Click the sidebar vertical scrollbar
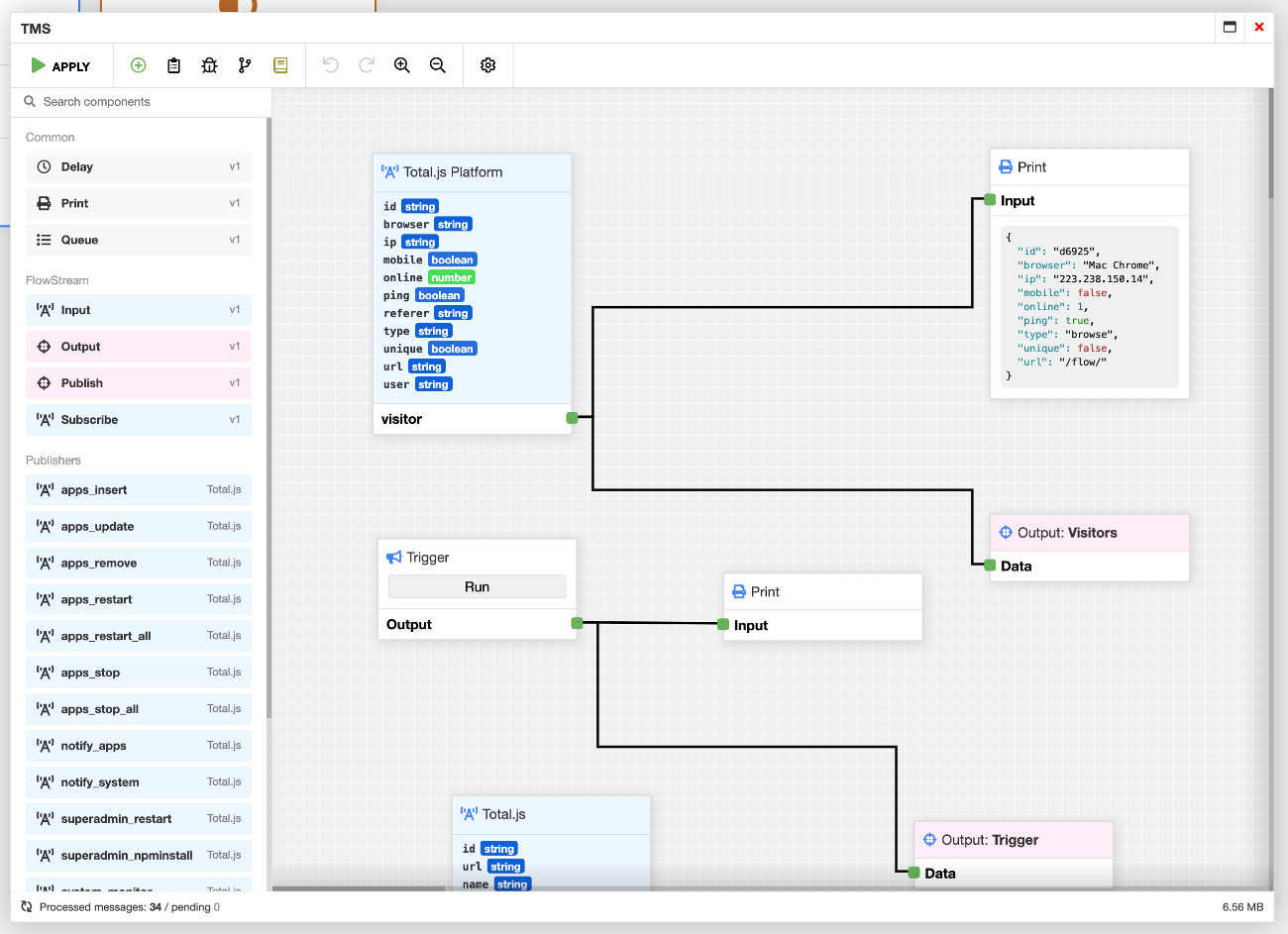1288x934 pixels. pyautogui.click(x=268, y=416)
